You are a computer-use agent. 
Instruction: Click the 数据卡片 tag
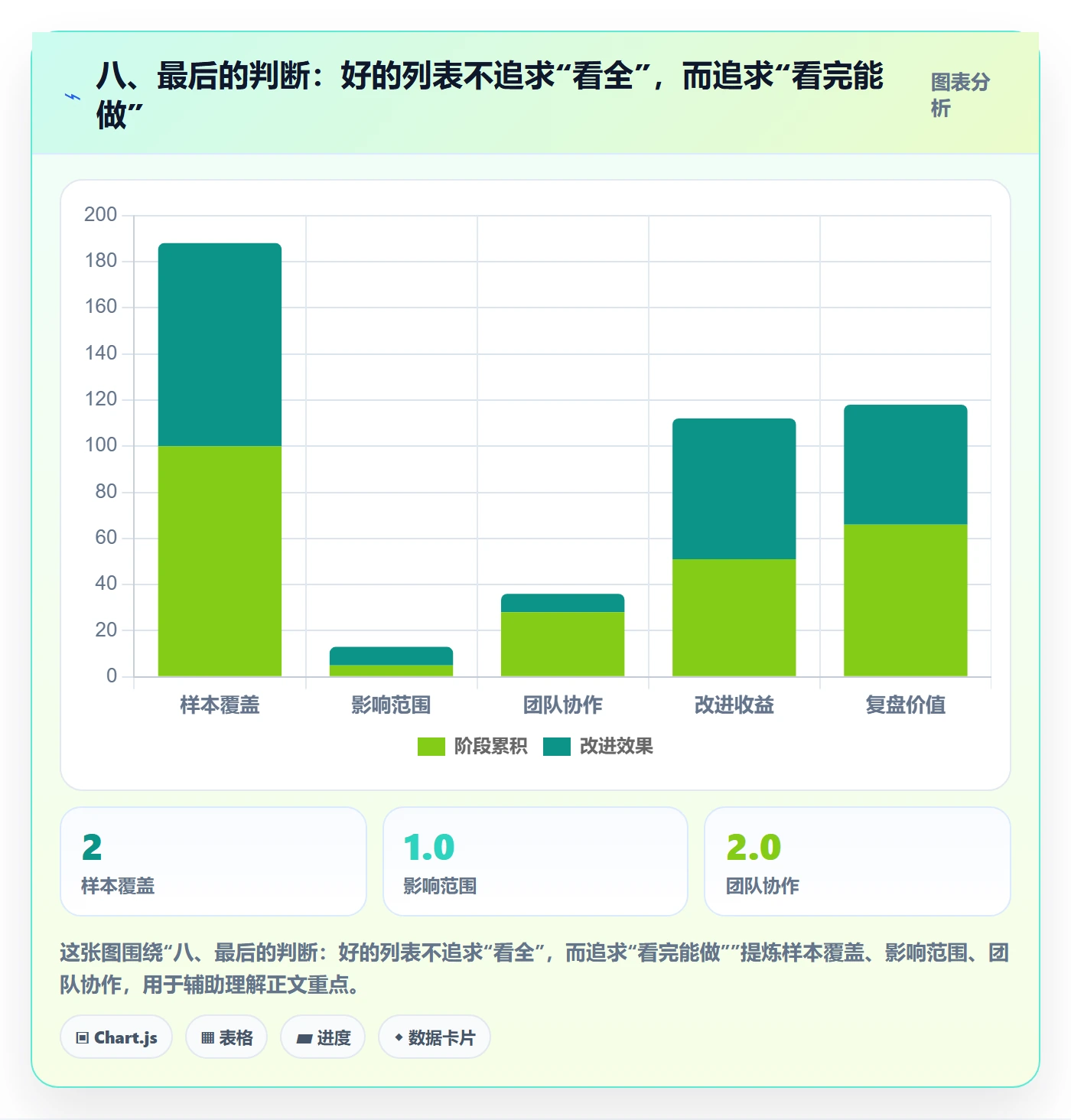[x=435, y=1037]
